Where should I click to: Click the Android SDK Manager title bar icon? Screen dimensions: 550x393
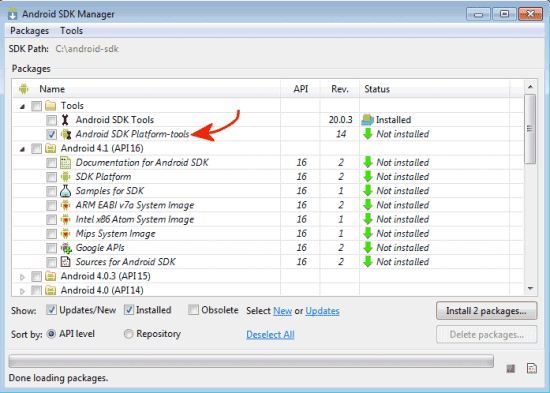[13, 14]
